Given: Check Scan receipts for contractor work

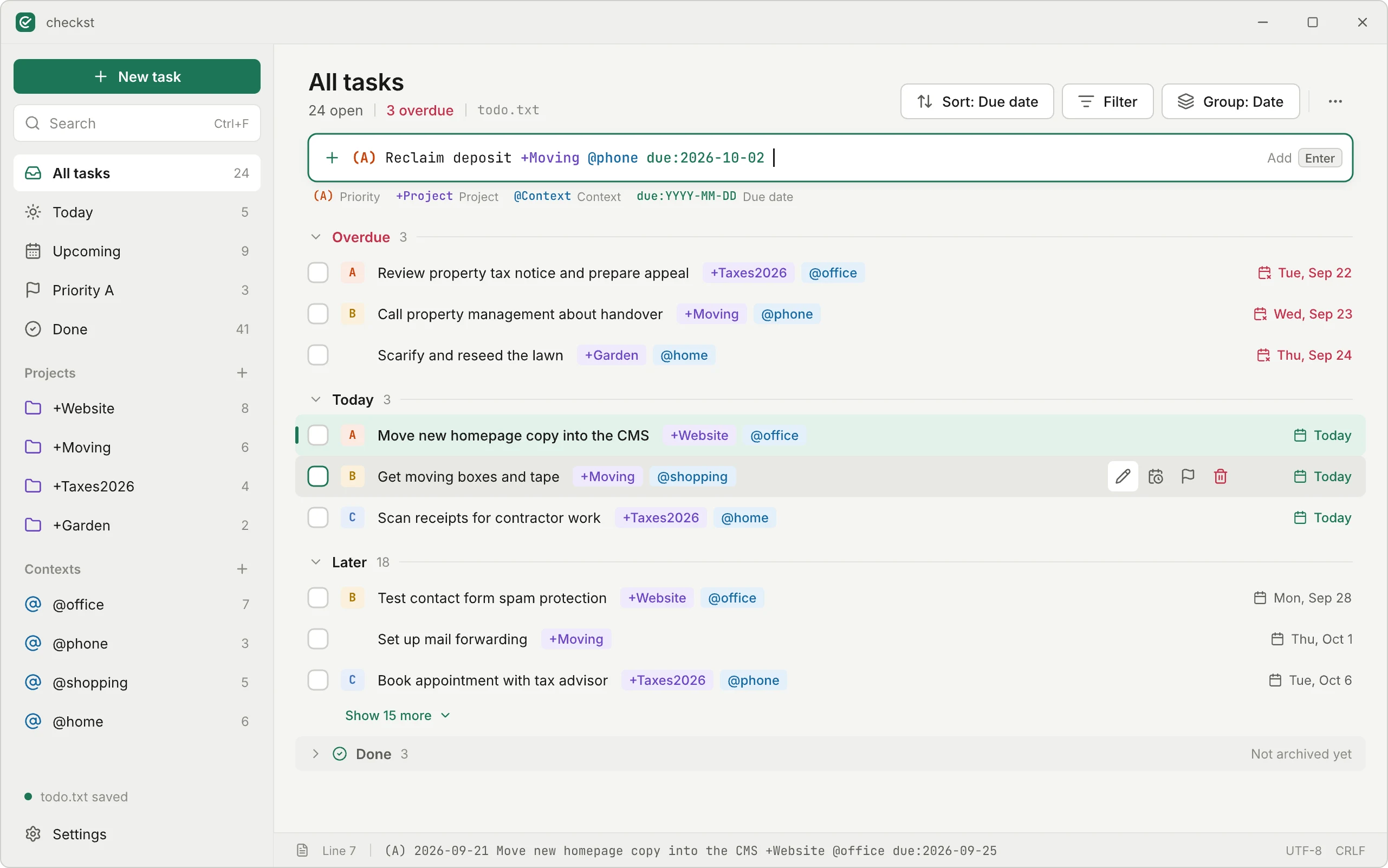Looking at the screenshot, I should point(318,518).
